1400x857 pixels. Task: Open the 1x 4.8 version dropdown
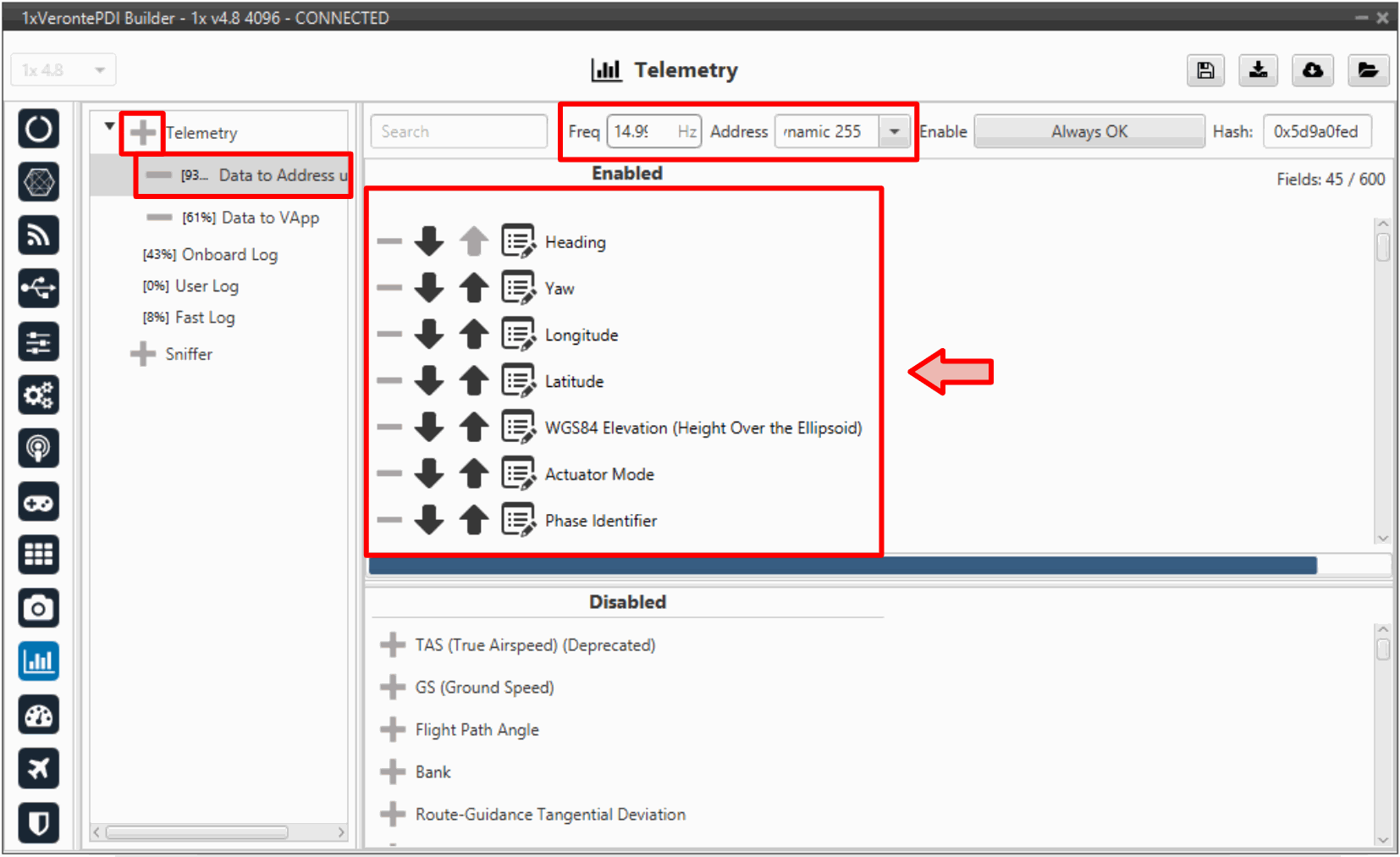pyautogui.click(x=63, y=70)
